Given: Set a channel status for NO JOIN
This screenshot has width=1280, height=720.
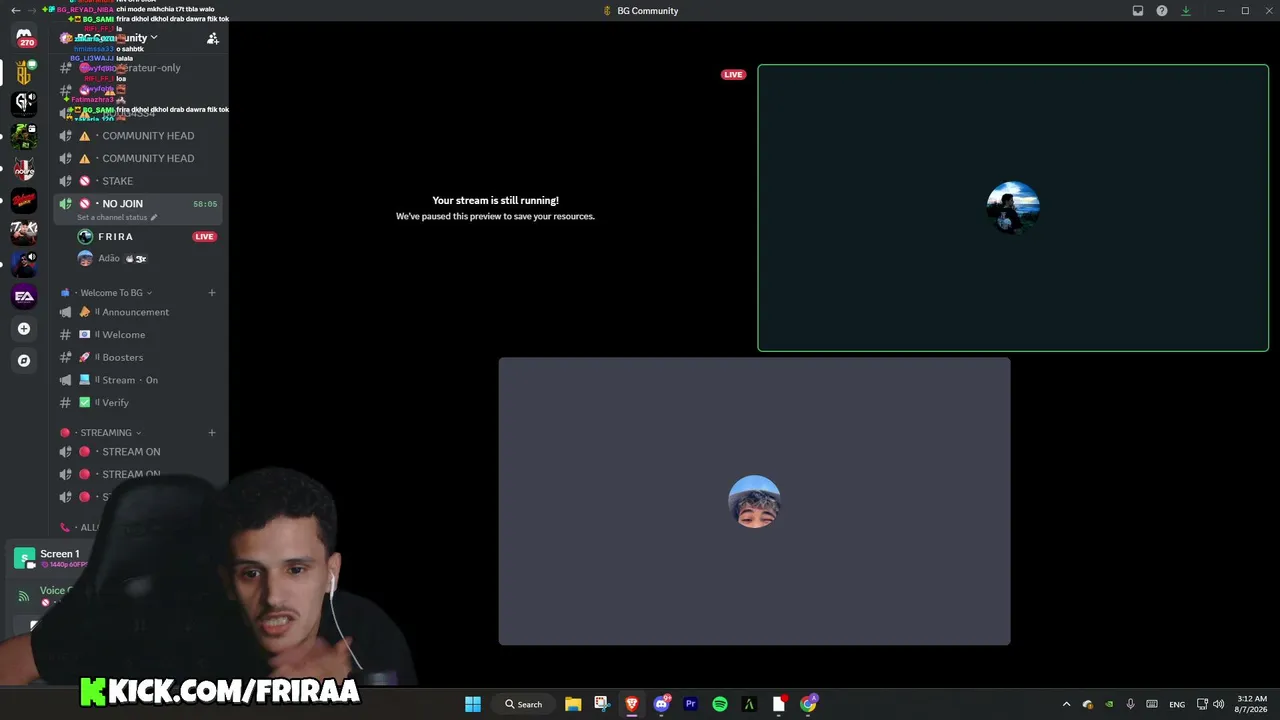Looking at the screenshot, I should click(x=117, y=217).
